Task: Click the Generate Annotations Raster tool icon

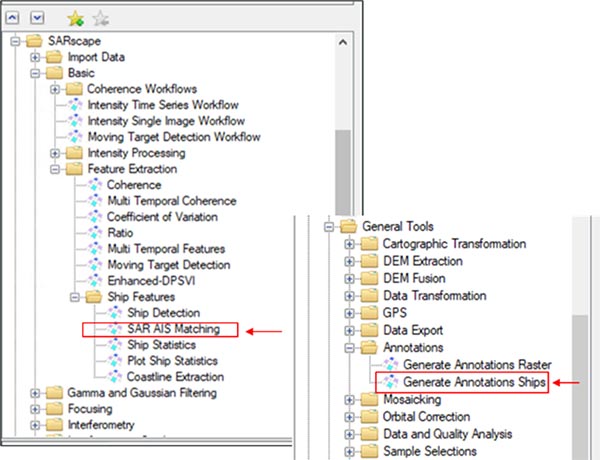Action: pos(391,365)
